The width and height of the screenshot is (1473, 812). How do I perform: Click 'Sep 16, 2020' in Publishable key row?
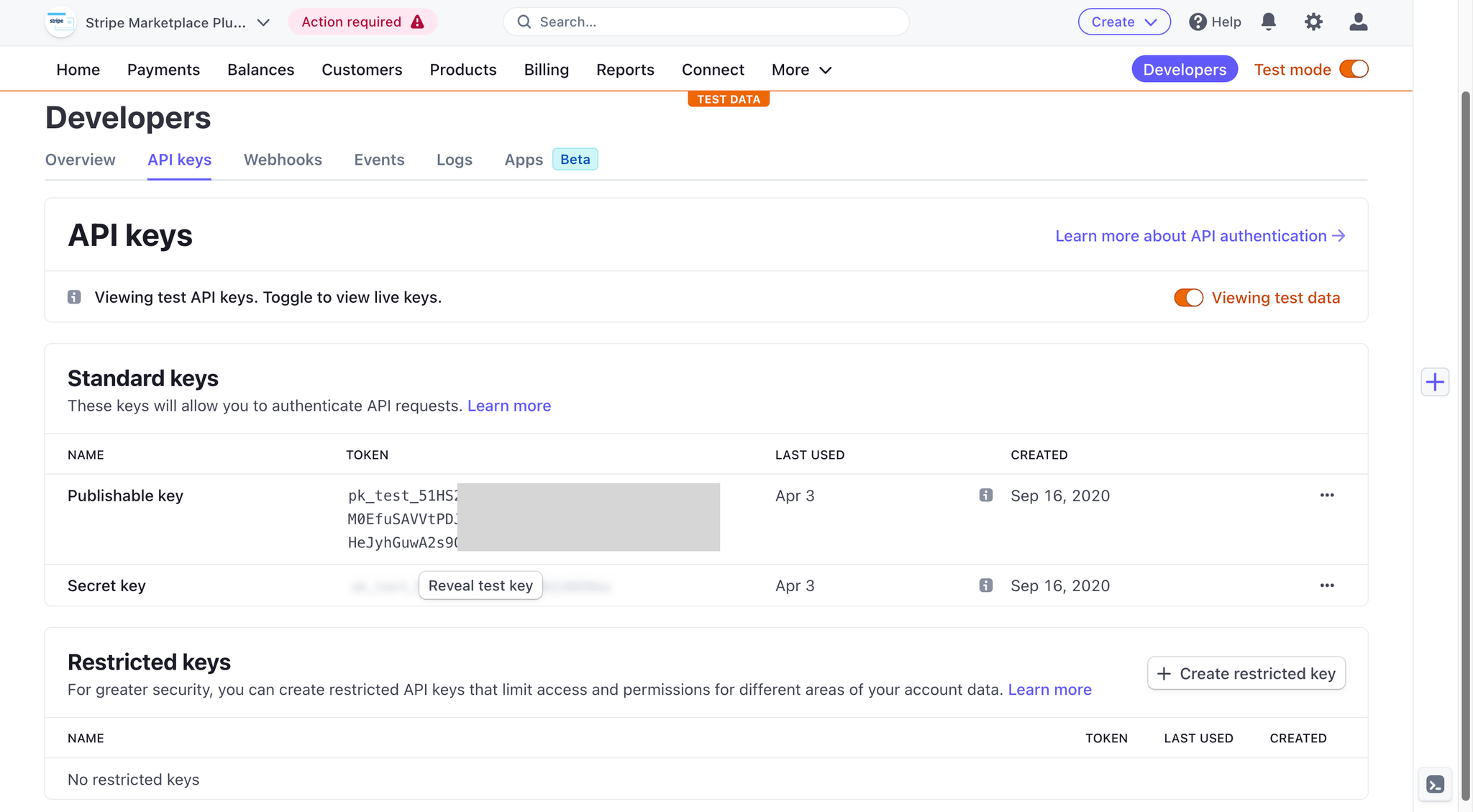1060,496
